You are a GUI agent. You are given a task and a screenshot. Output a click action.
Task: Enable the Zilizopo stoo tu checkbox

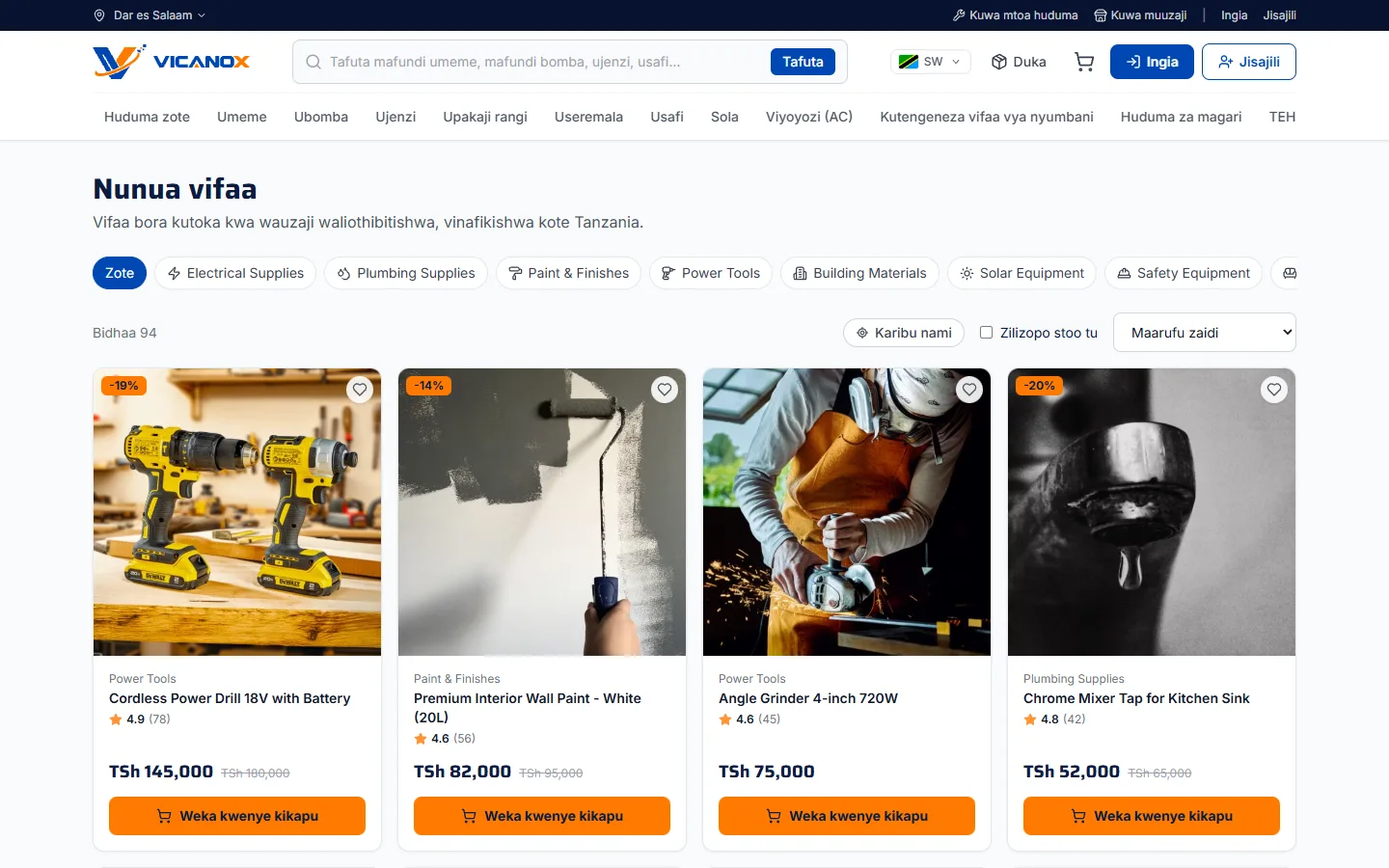(x=986, y=332)
